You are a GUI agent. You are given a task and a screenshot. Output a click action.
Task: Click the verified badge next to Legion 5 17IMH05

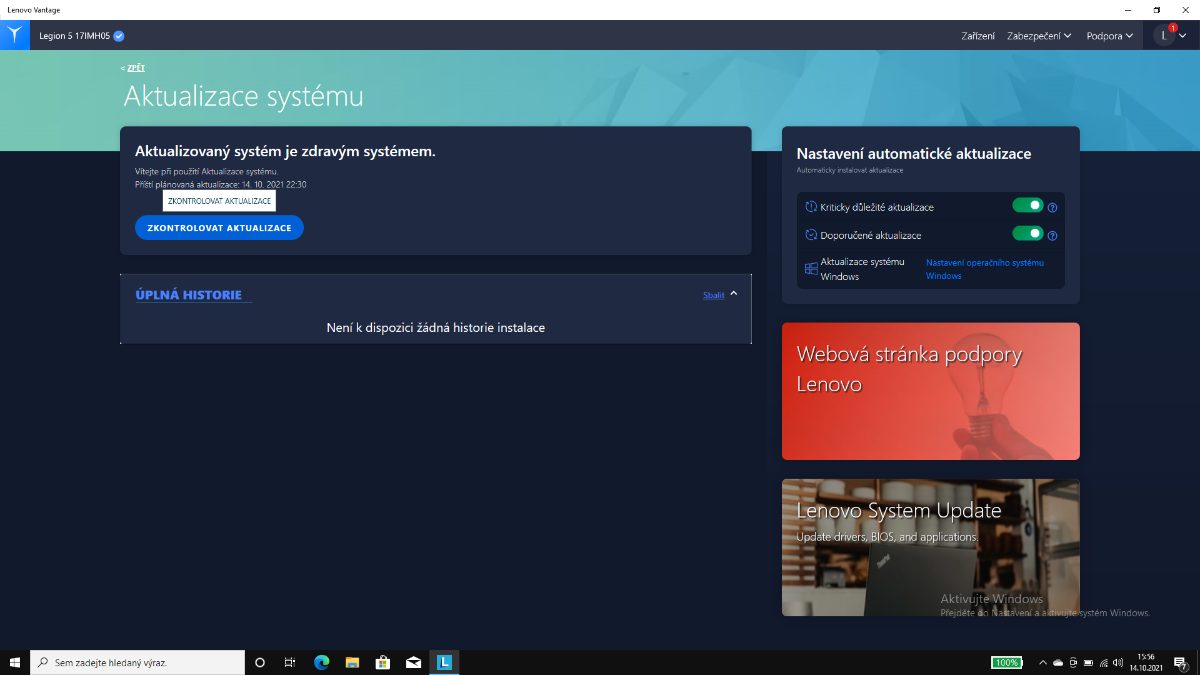click(119, 36)
